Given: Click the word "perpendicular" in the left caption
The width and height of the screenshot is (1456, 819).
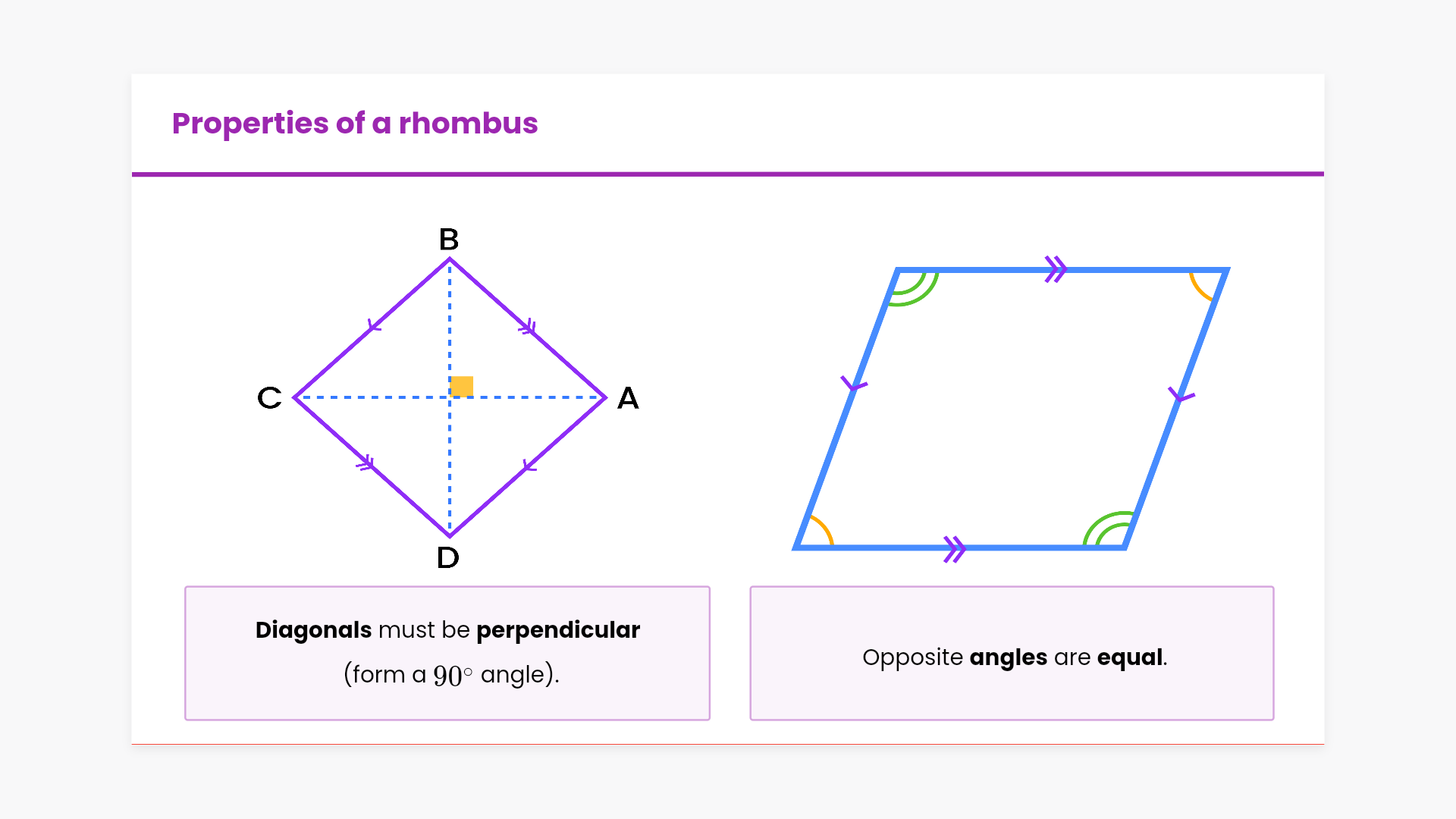Looking at the screenshot, I should tap(558, 630).
